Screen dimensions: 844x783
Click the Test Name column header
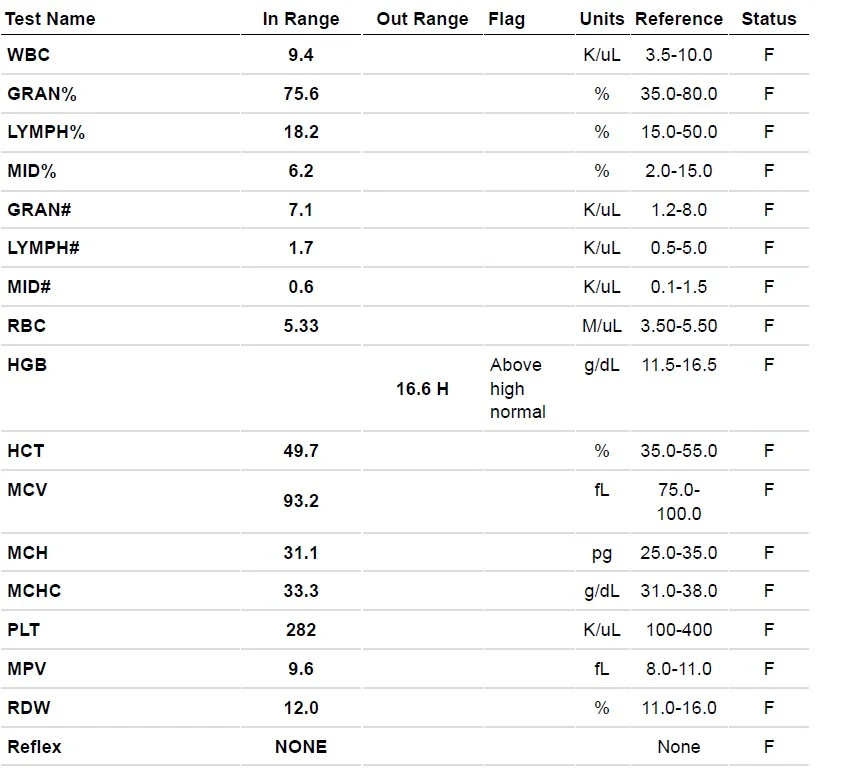50,19
